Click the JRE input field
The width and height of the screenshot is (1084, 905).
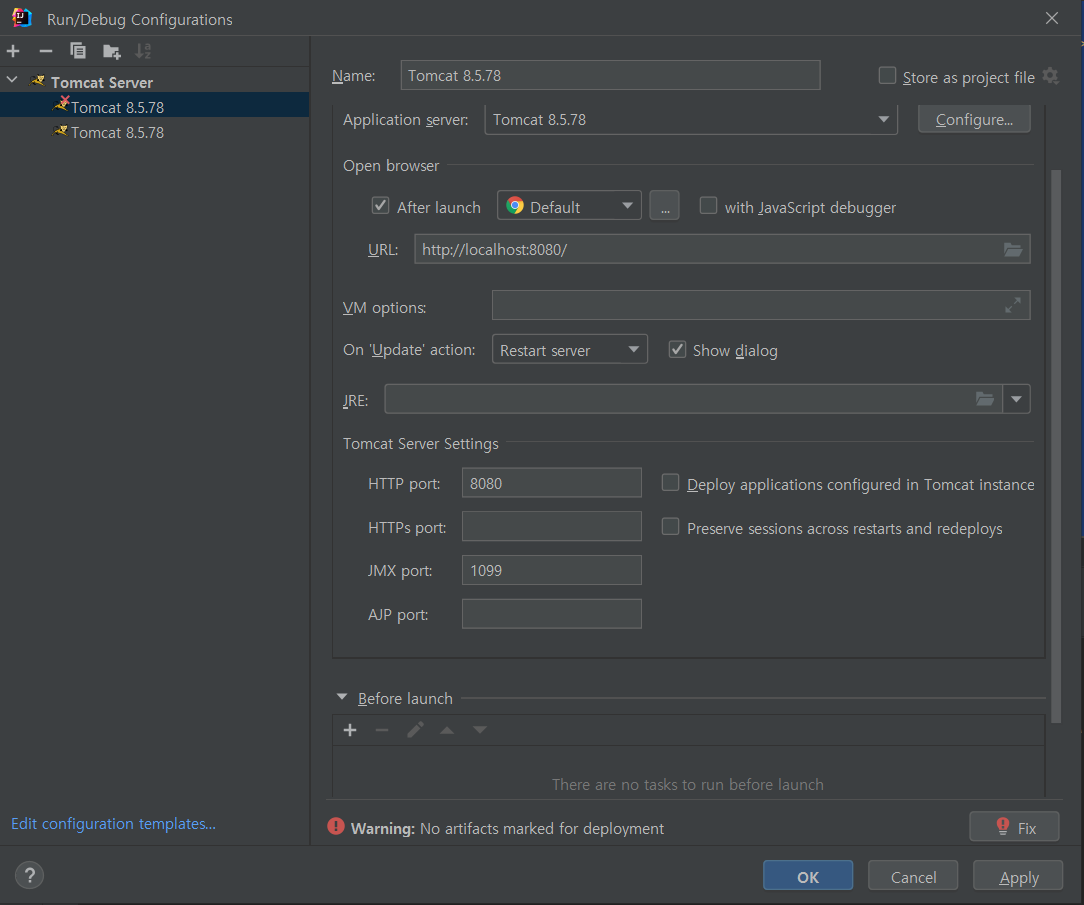(693, 399)
